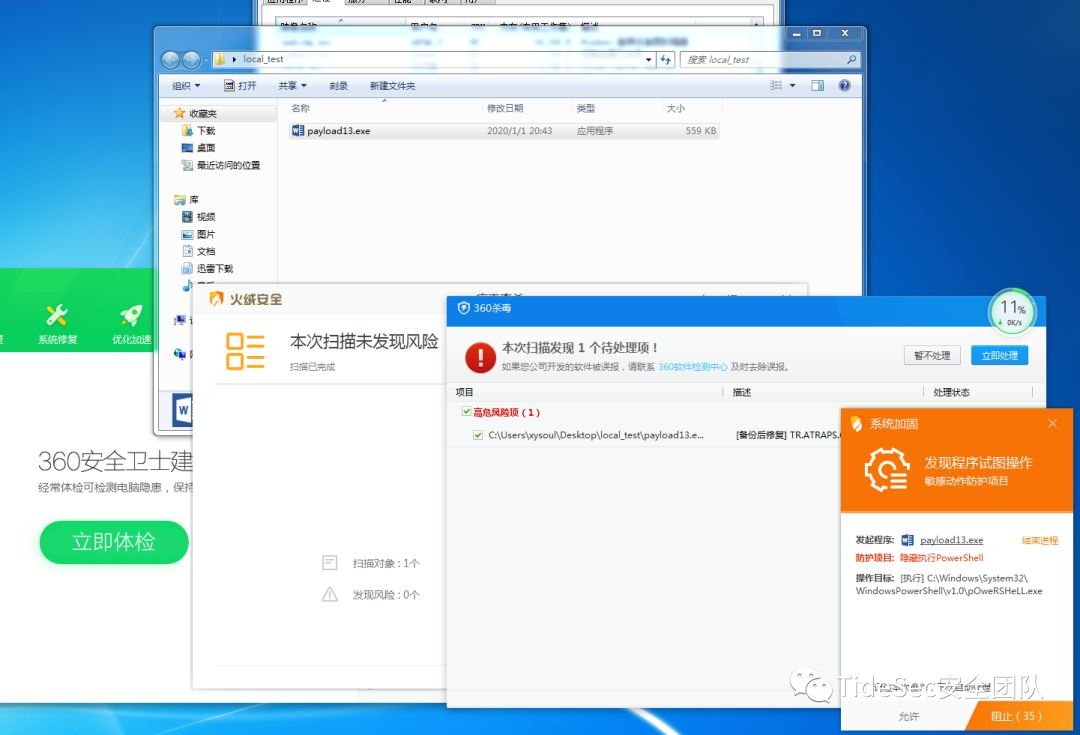Click the refresh icon beside the address bar
Screen dimensions: 1080x735
pos(665,60)
